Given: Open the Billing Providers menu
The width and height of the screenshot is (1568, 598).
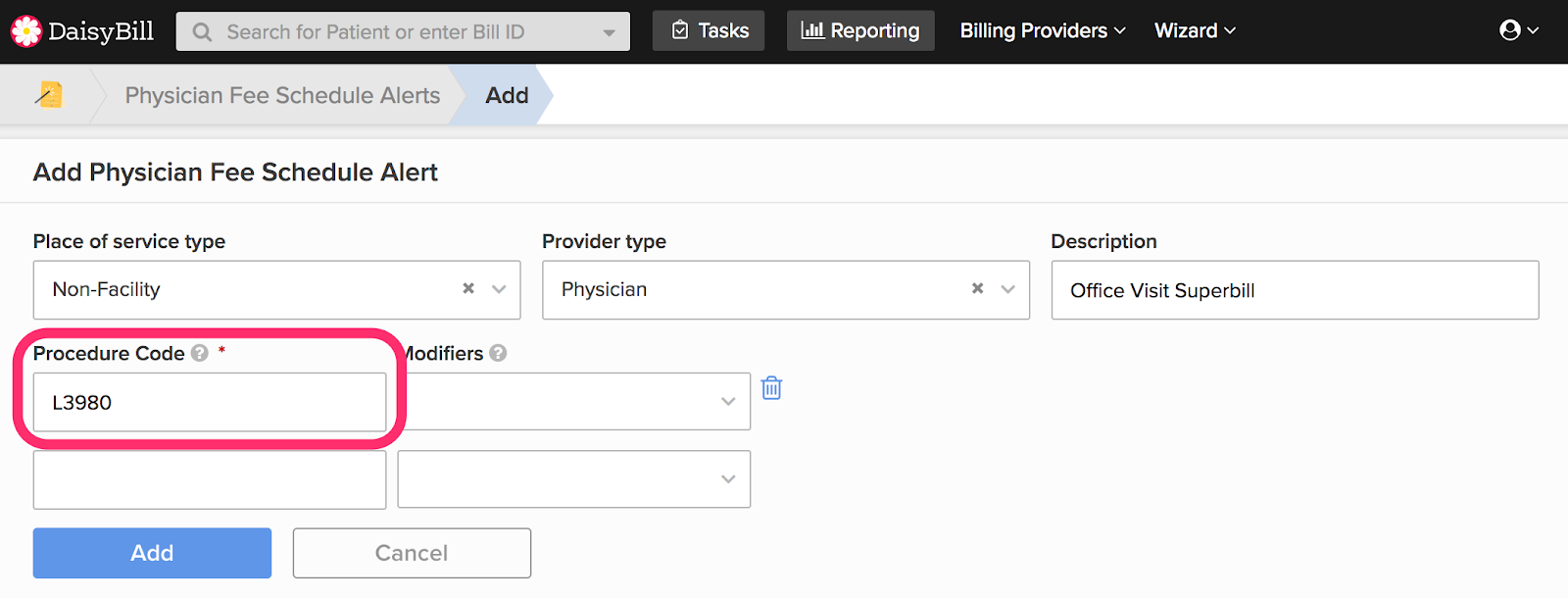Looking at the screenshot, I should [x=1042, y=30].
